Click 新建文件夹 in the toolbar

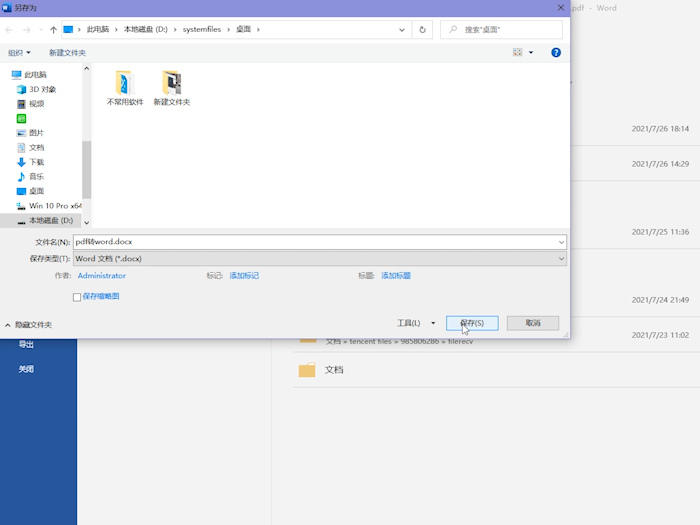tap(67, 52)
